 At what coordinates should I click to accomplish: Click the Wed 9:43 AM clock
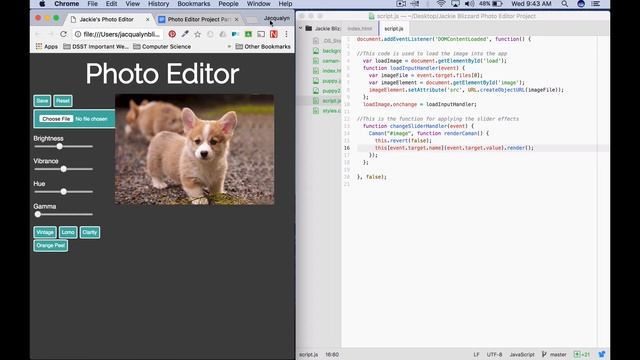[x=531, y=4]
